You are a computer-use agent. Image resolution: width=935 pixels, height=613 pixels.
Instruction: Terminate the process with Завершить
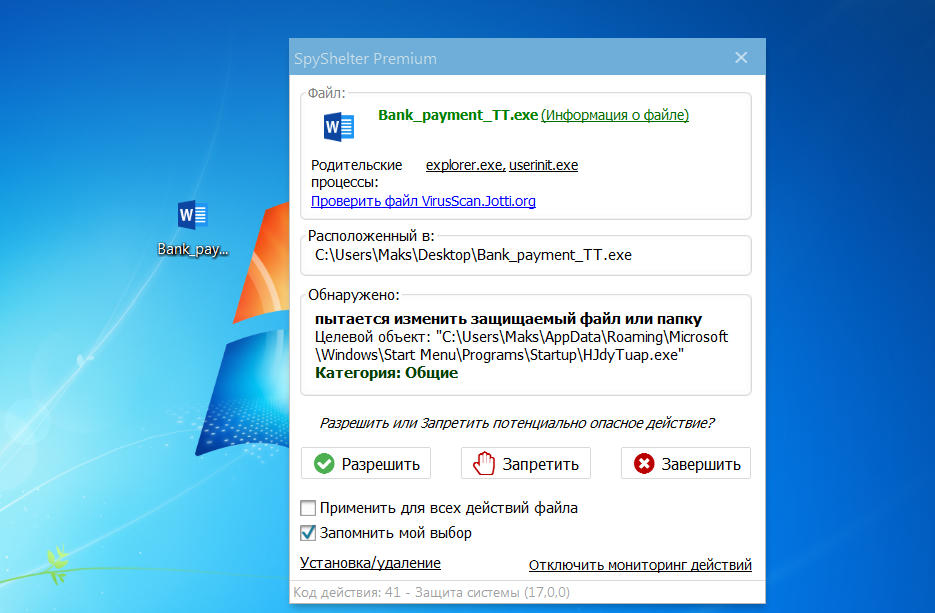pyautogui.click(x=686, y=463)
